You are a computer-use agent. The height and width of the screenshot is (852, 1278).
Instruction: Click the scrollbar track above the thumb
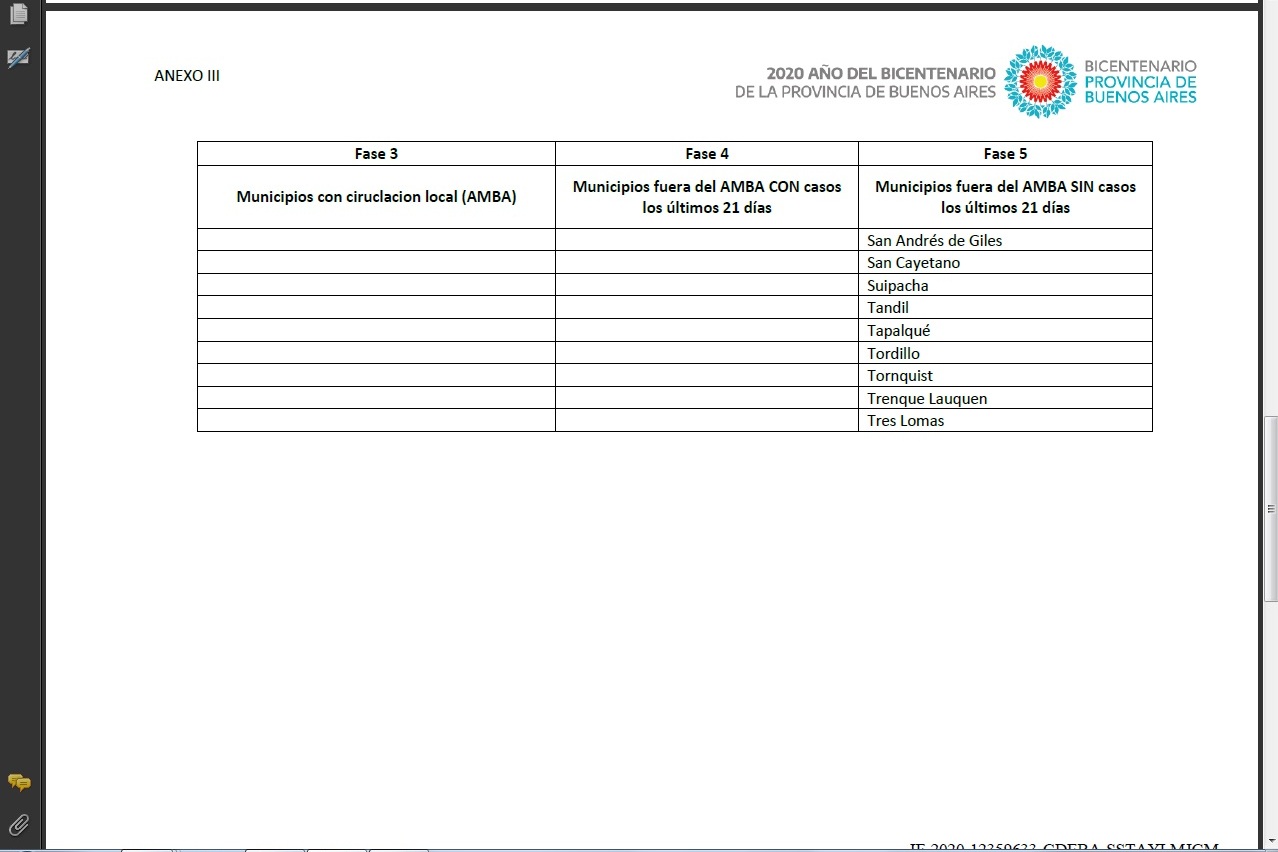coord(1270,200)
